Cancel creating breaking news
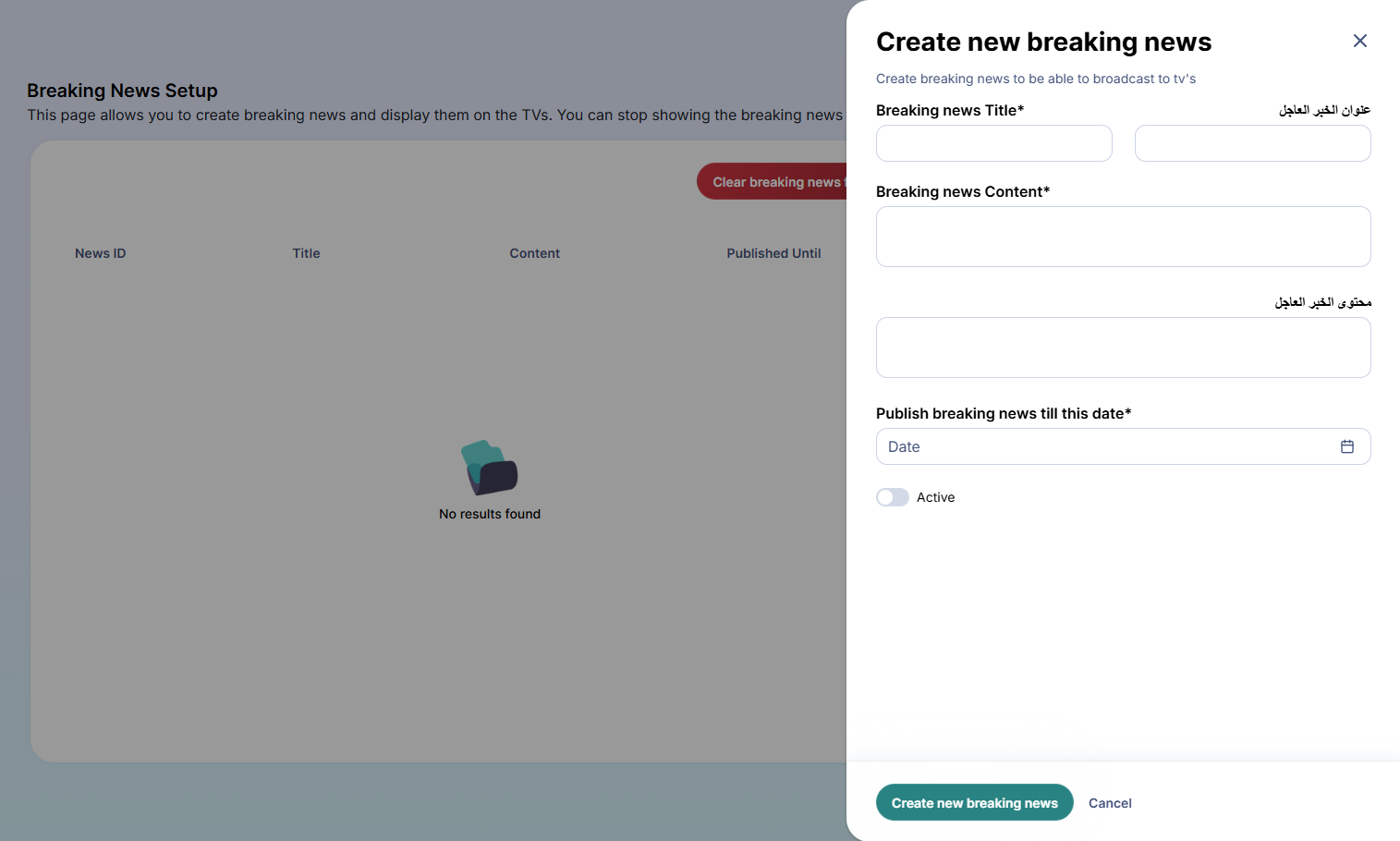The height and width of the screenshot is (841, 1400). [x=1110, y=803]
